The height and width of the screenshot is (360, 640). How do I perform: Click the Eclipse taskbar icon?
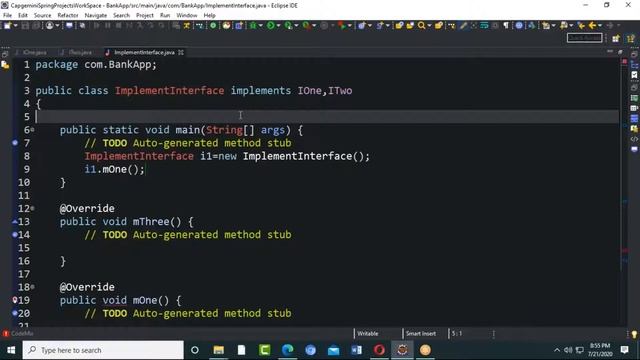(402, 350)
